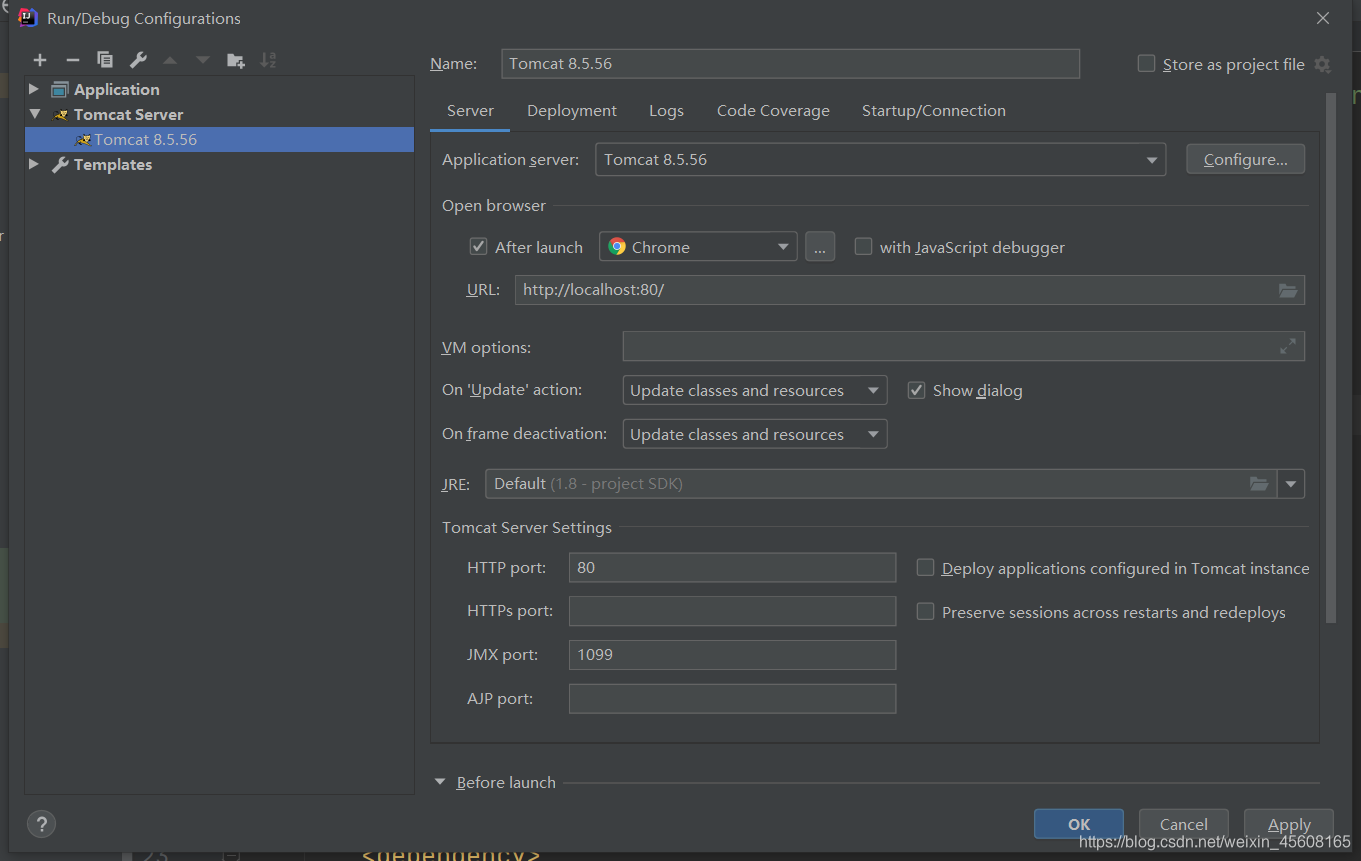Switch to Startup/Connection tab

click(934, 111)
